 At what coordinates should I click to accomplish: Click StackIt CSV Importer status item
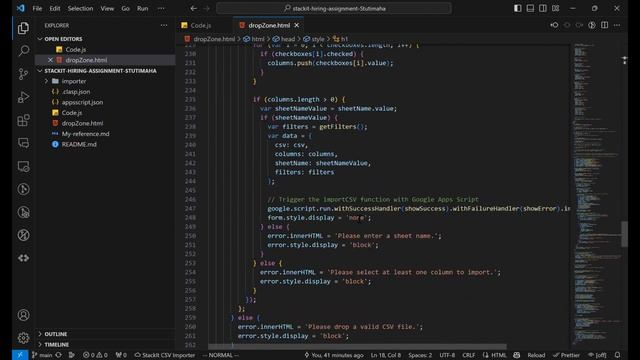point(164,355)
